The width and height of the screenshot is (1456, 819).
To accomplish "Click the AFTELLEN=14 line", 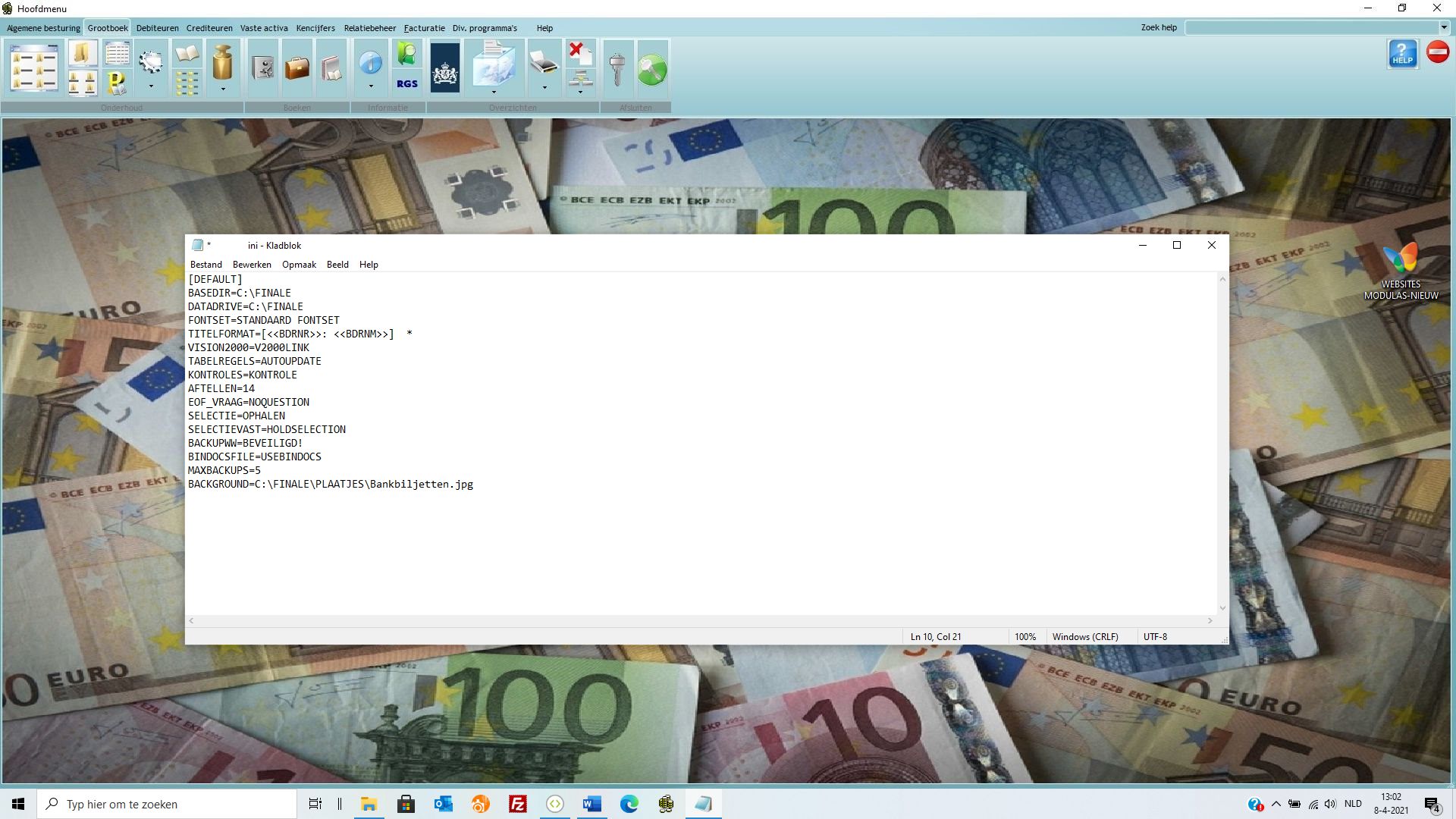I will click(x=221, y=388).
